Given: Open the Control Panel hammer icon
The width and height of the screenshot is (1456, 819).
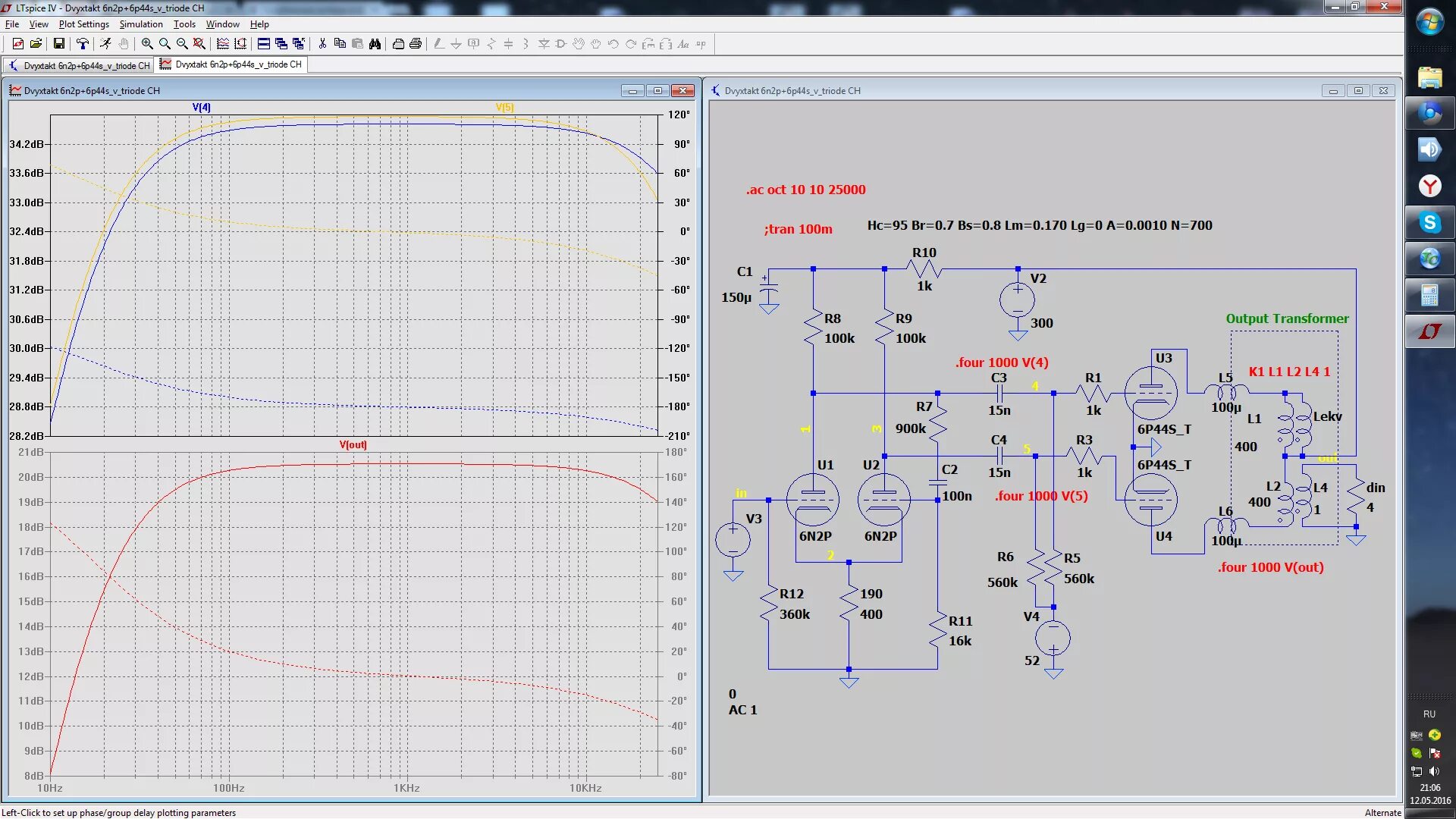Looking at the screenshot, I should pyautogui.click(x=83, y=44).
